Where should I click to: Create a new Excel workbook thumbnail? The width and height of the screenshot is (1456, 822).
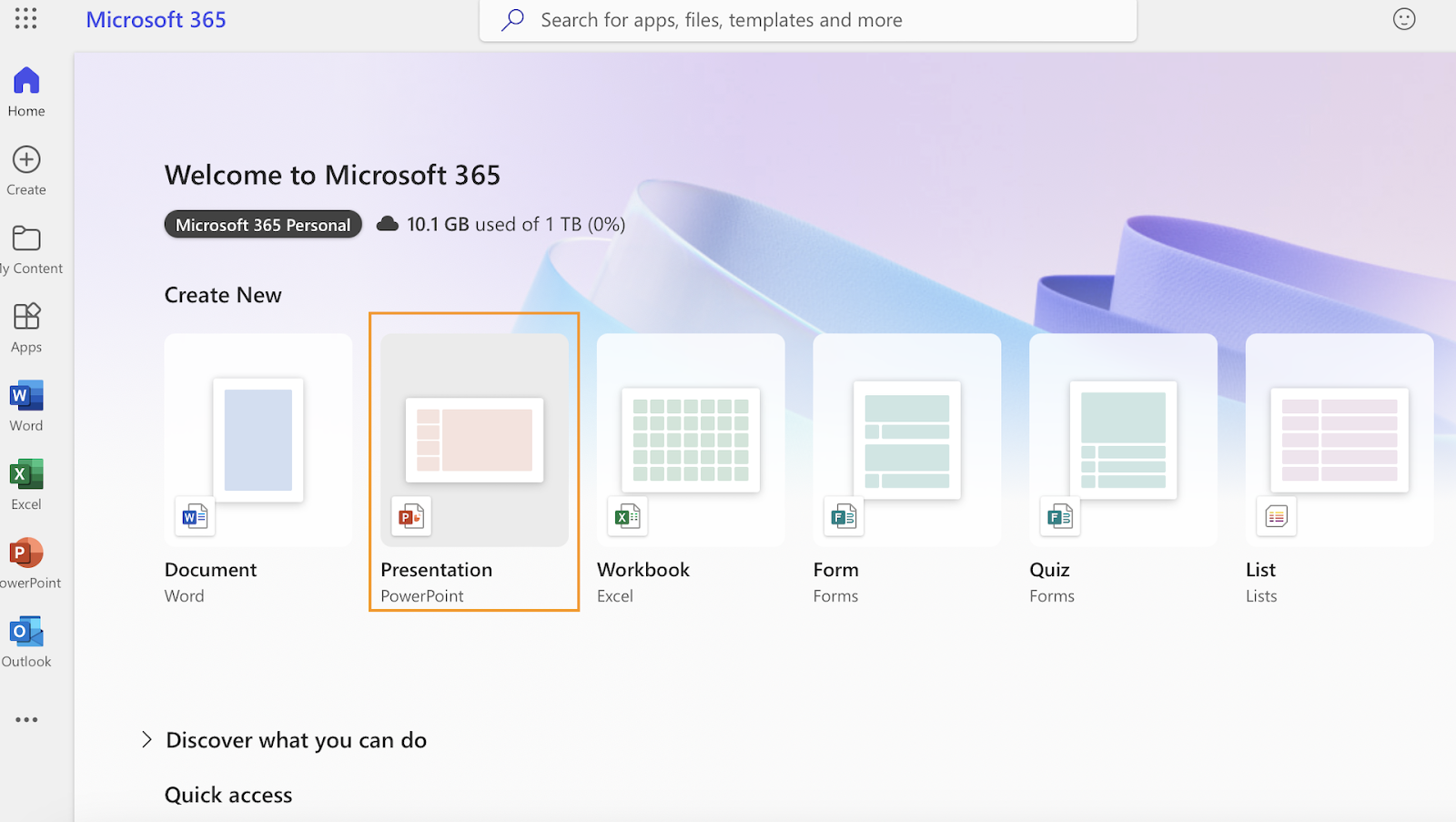[691, 440]
